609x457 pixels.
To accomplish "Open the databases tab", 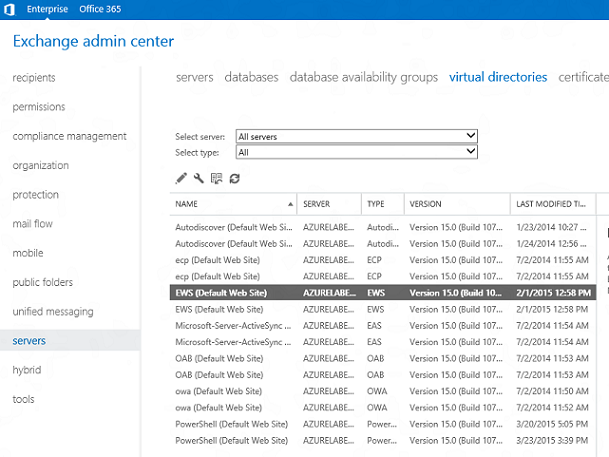I will pyautogui.click(x=251, y=77).
